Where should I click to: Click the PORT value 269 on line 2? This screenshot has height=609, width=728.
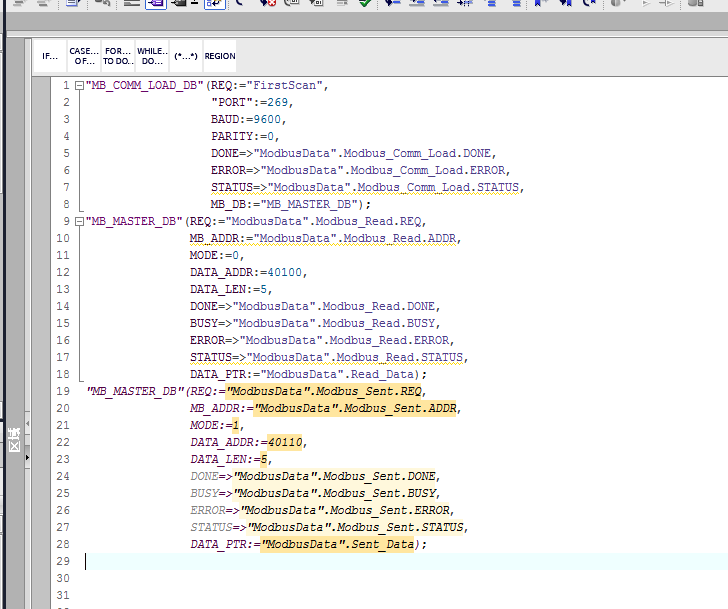277,103
